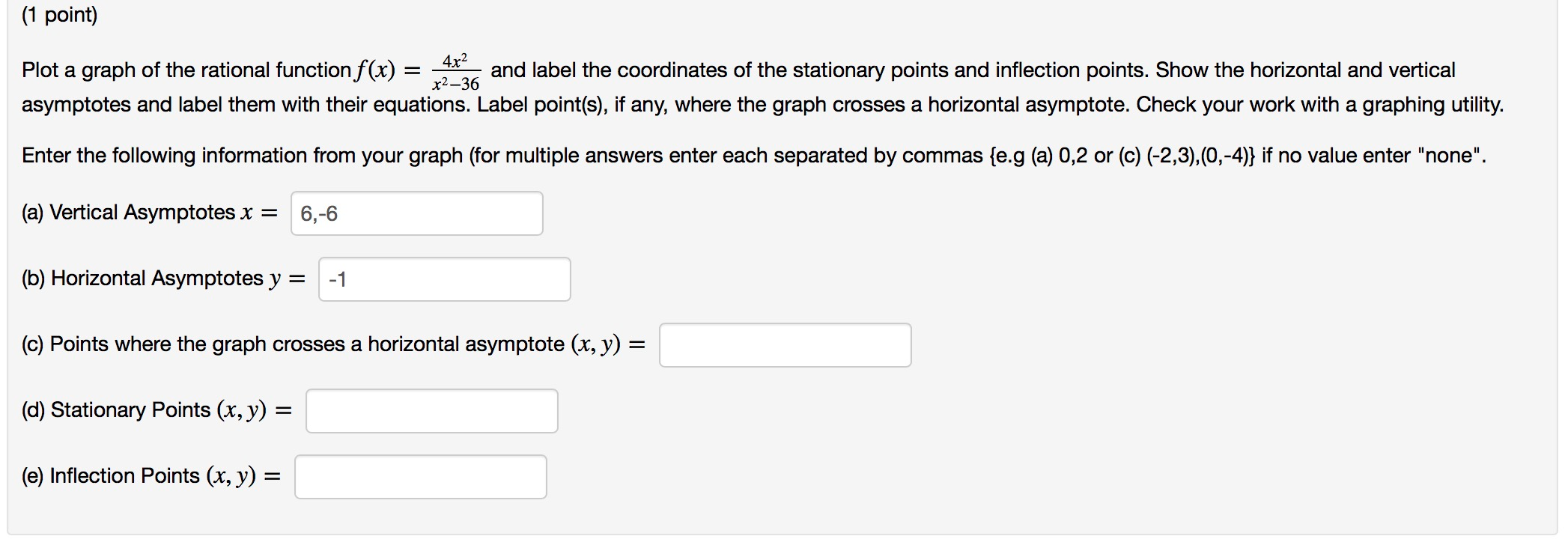Click the '(e) Inflection Points' label
The width and height of the screenshot is (1568, 542).
150,475
